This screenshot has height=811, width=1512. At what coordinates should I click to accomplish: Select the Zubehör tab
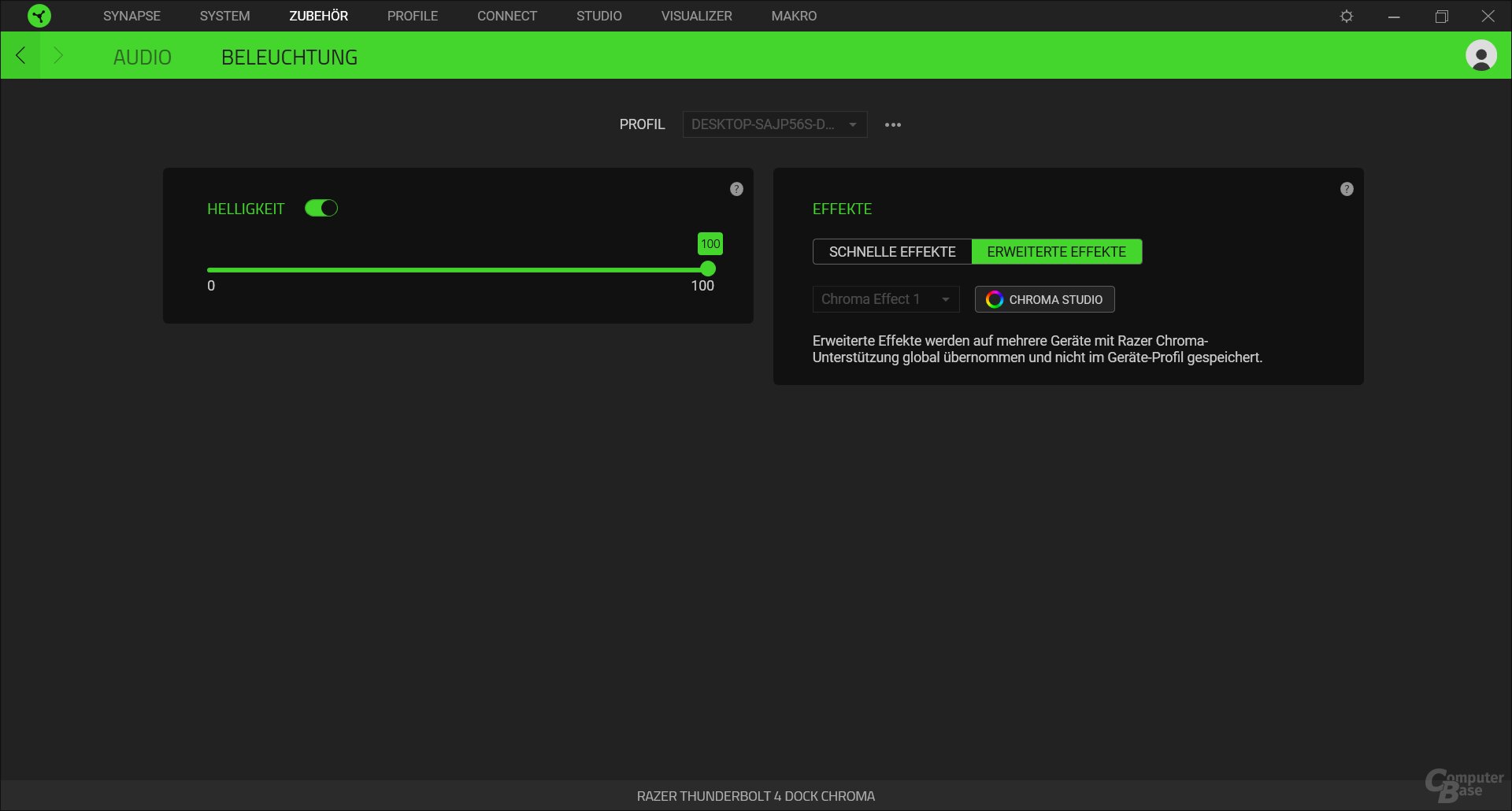318,16
